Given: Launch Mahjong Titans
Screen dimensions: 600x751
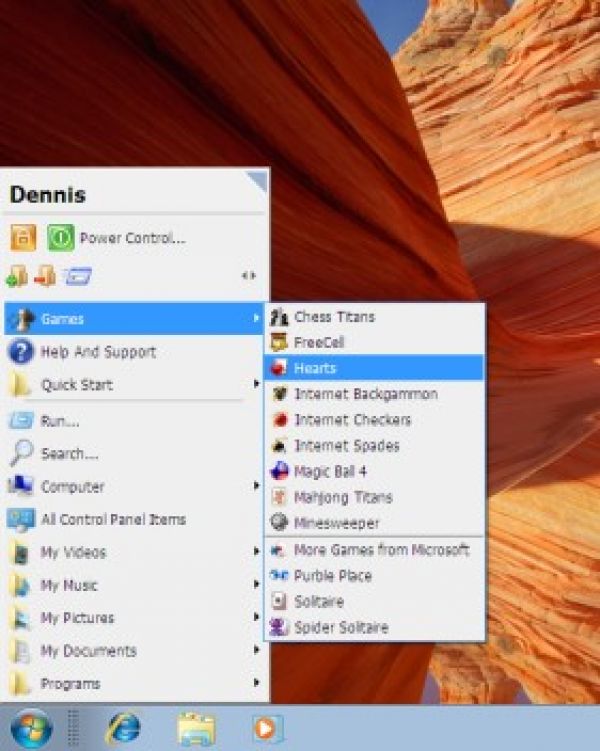Looking at the screenshot, I should click(x=374, y=497).
